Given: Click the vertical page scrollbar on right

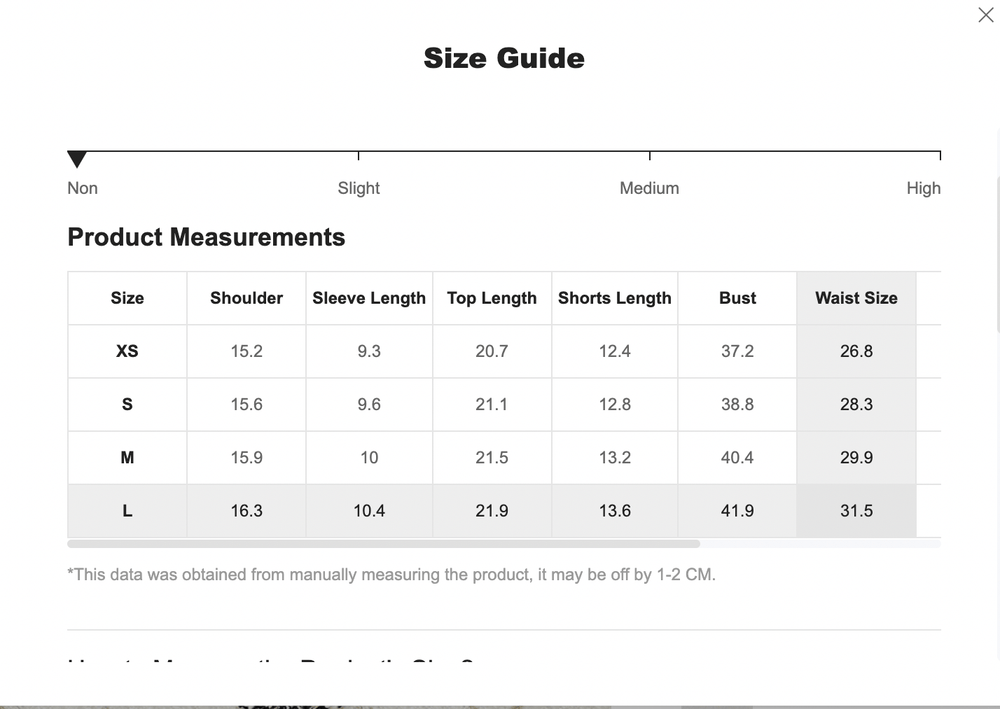Looking at the screenshot, I should 996,255.
